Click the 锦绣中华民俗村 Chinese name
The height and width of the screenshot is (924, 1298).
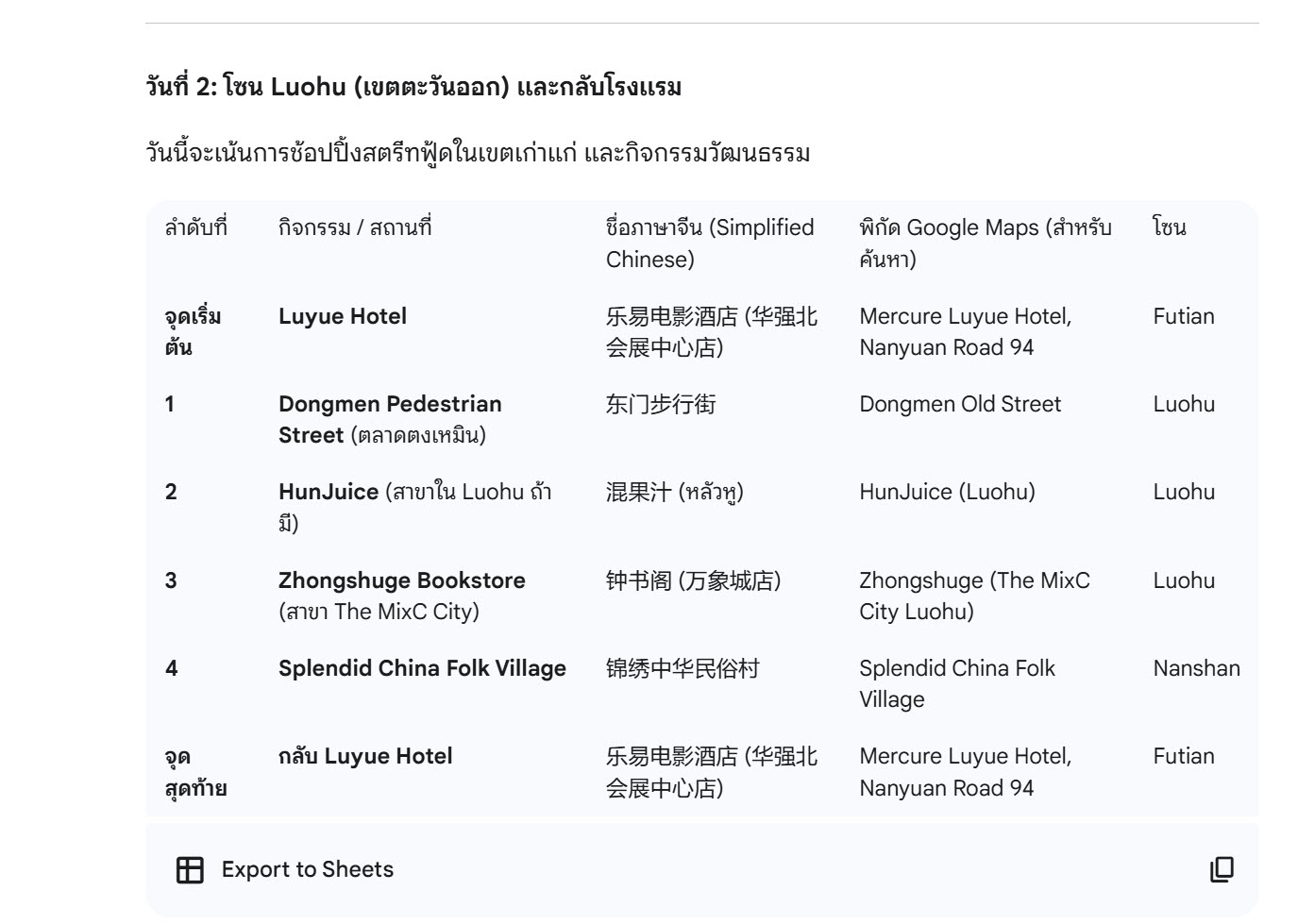click(x=683, y=668)
